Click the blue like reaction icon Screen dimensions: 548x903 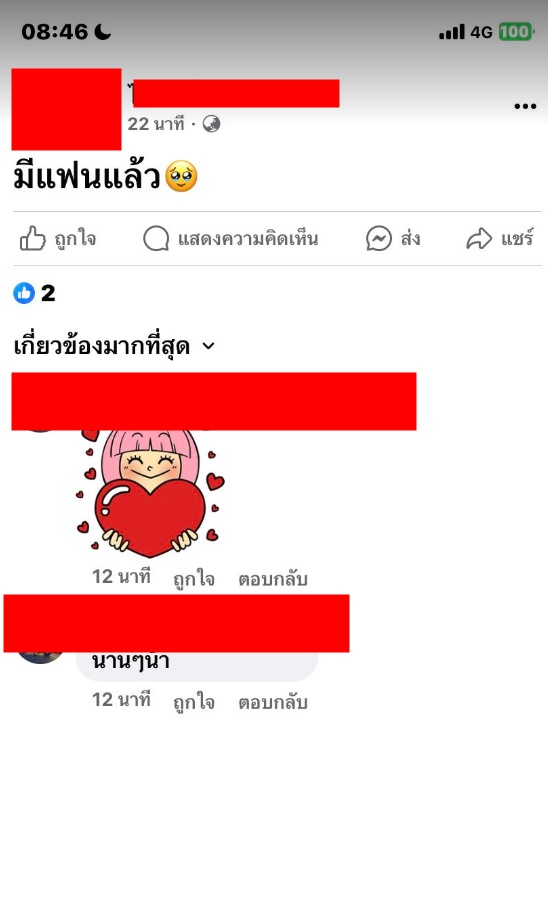(24, 293)
